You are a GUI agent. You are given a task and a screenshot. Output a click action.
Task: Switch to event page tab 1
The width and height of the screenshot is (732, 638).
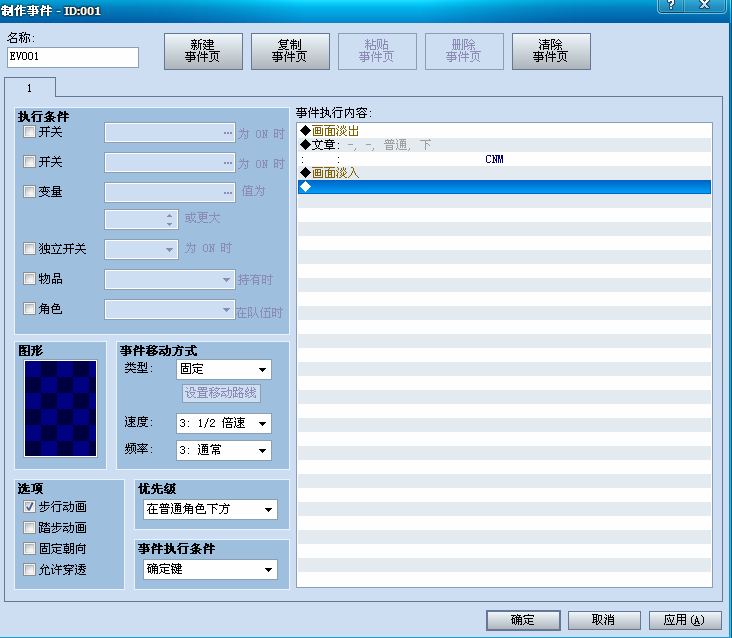(x=30, y=88)
